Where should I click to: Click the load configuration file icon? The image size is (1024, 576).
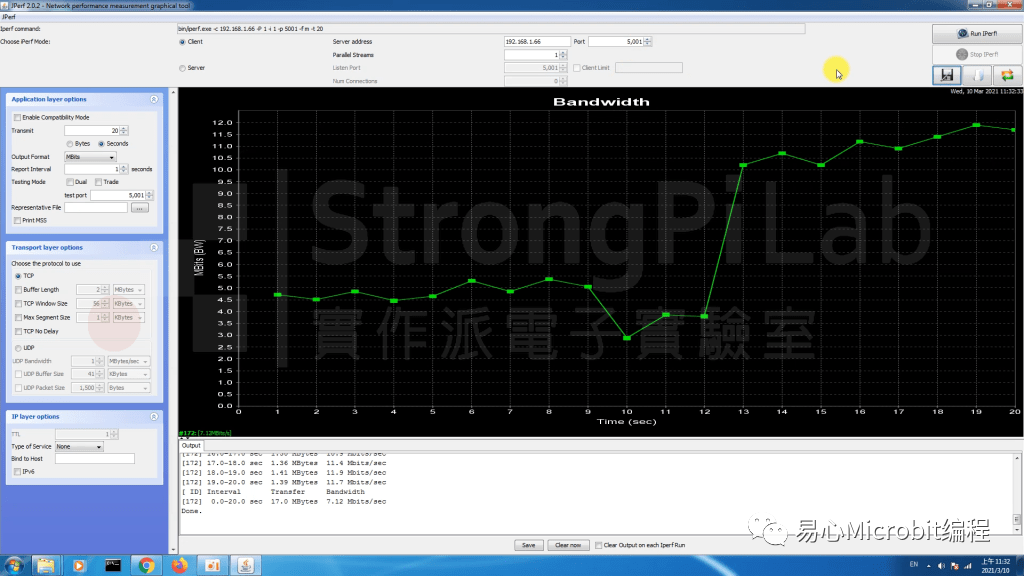[x=978, y=75]
